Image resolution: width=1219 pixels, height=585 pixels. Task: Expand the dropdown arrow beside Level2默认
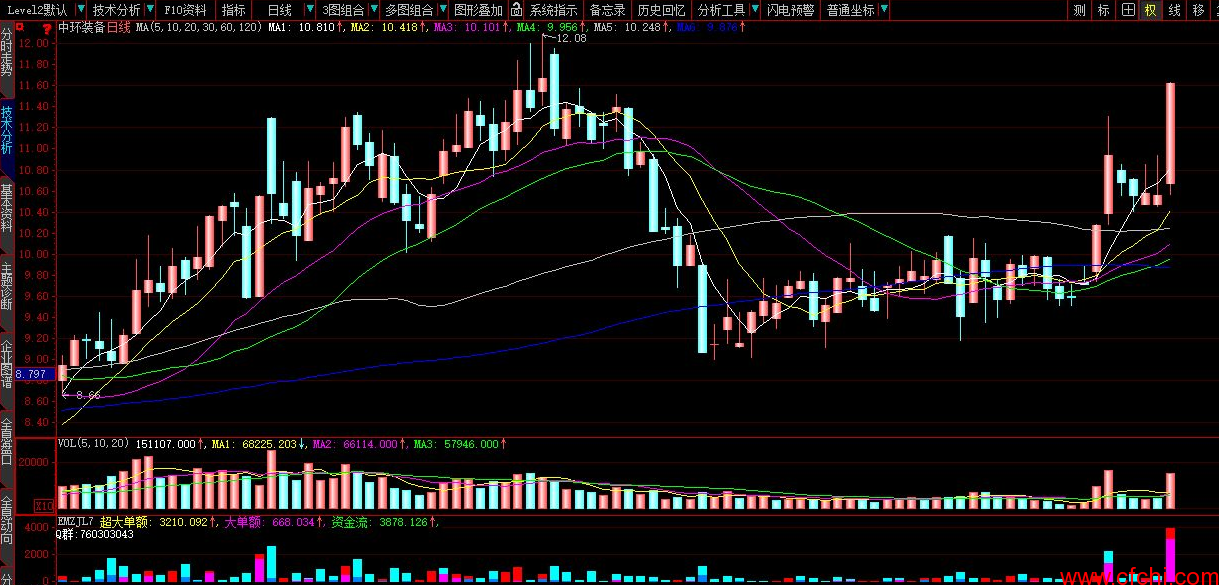point(81,10)
